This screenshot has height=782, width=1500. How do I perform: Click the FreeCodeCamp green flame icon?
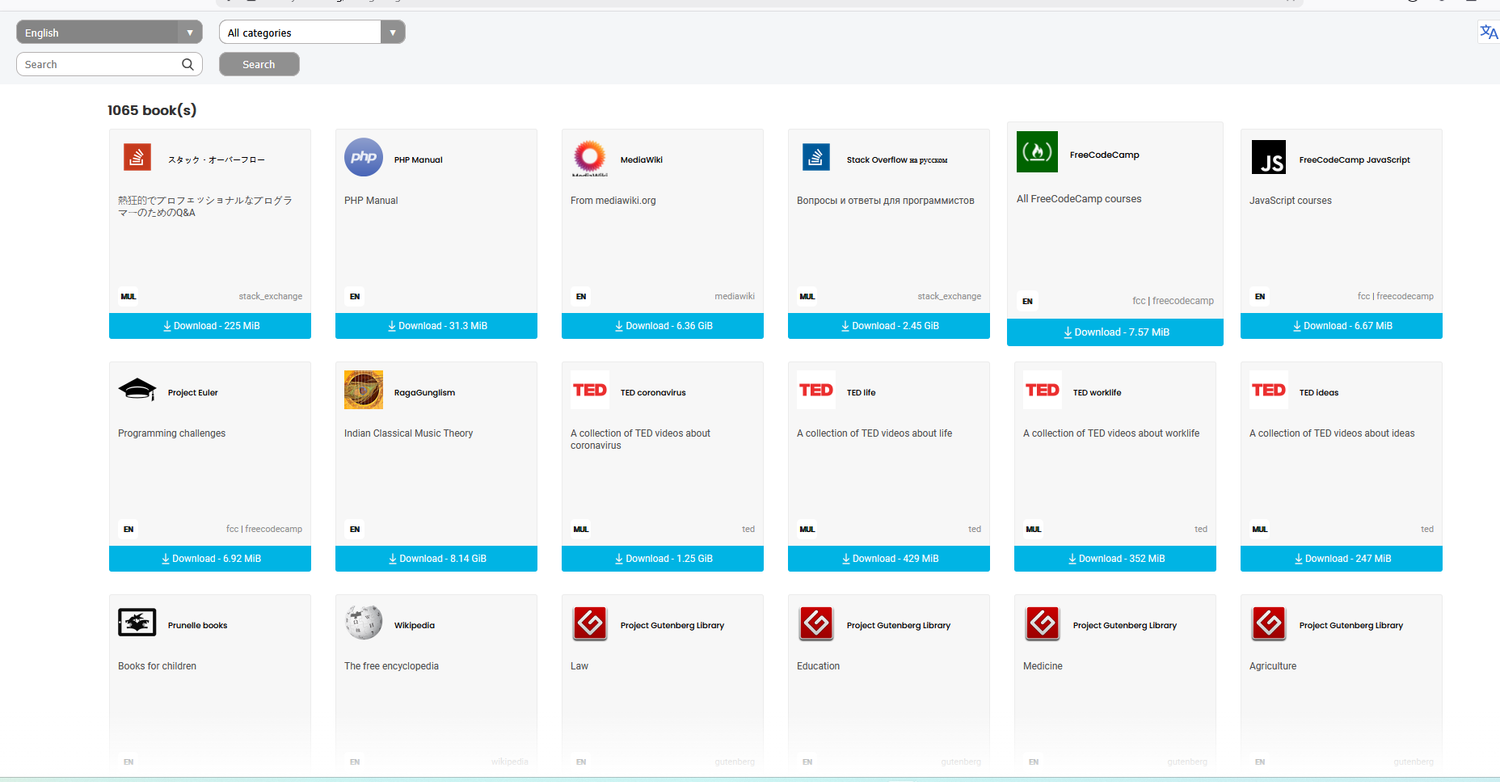click(1036, 152)
